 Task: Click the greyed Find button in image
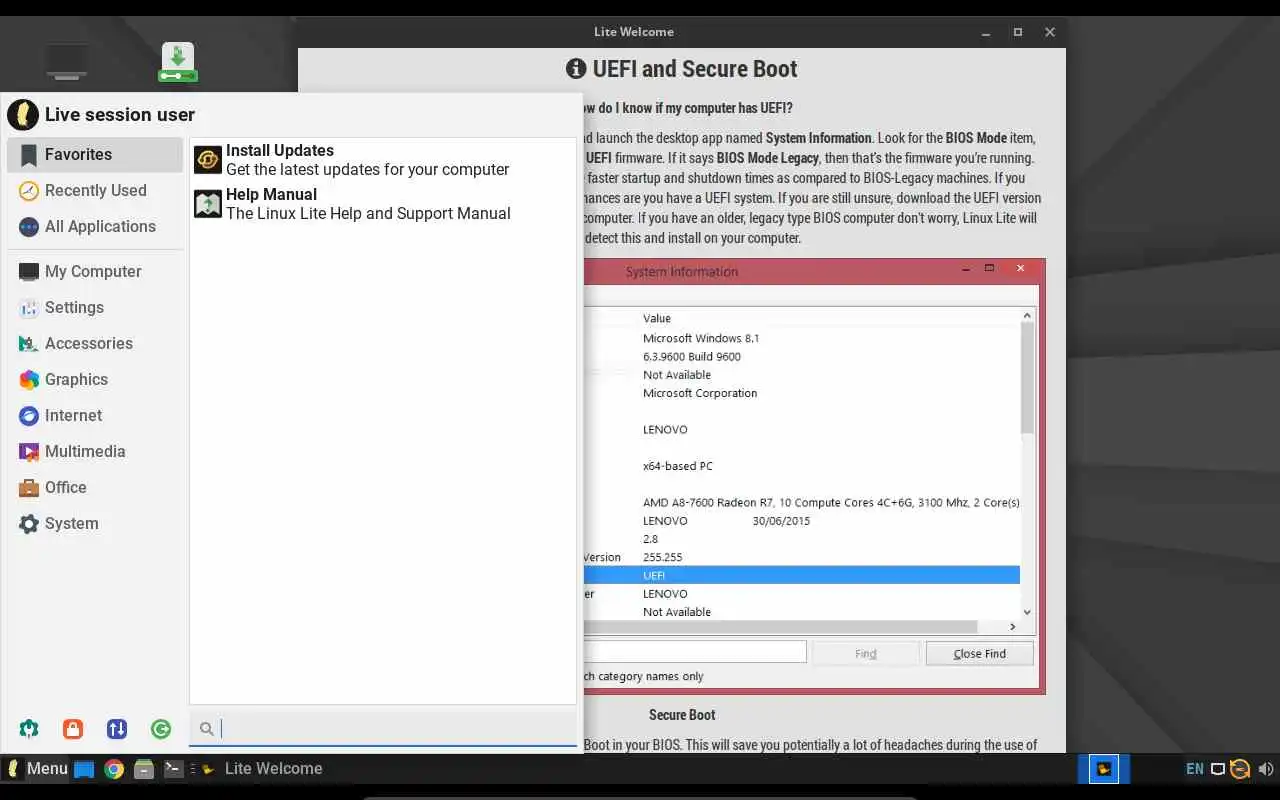point(866,654)
